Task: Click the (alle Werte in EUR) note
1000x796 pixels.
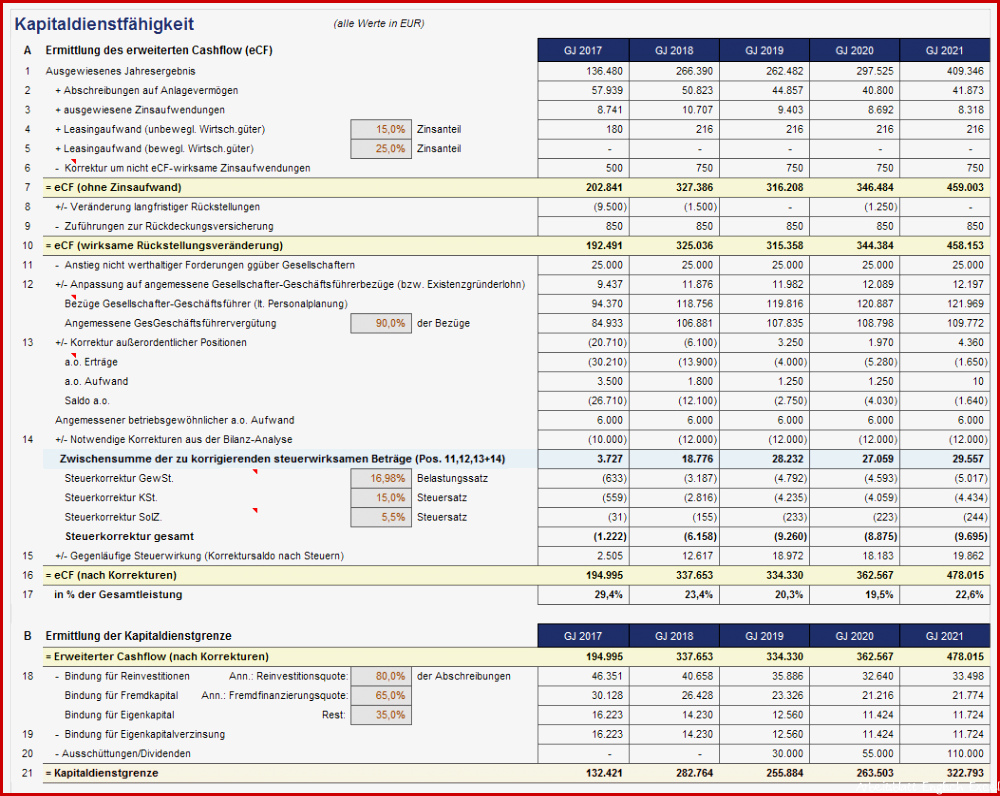Action: [x=379, y=24]
